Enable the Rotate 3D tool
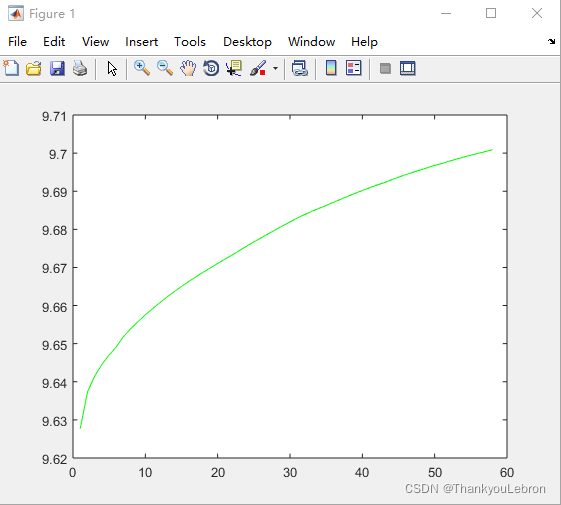 (x=211, y=68)
